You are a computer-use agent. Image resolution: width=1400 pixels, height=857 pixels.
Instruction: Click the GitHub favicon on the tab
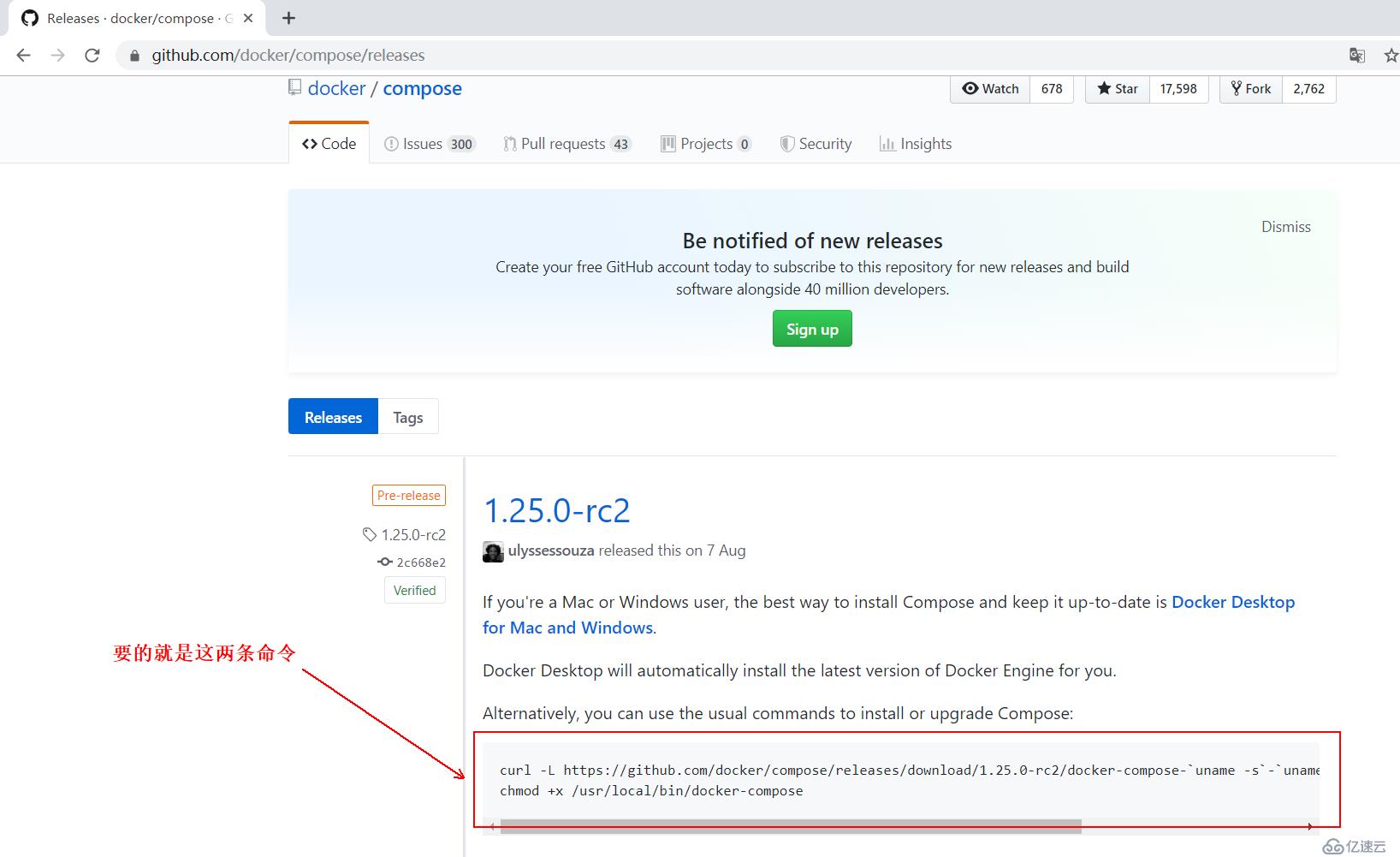tap(30, 18)
